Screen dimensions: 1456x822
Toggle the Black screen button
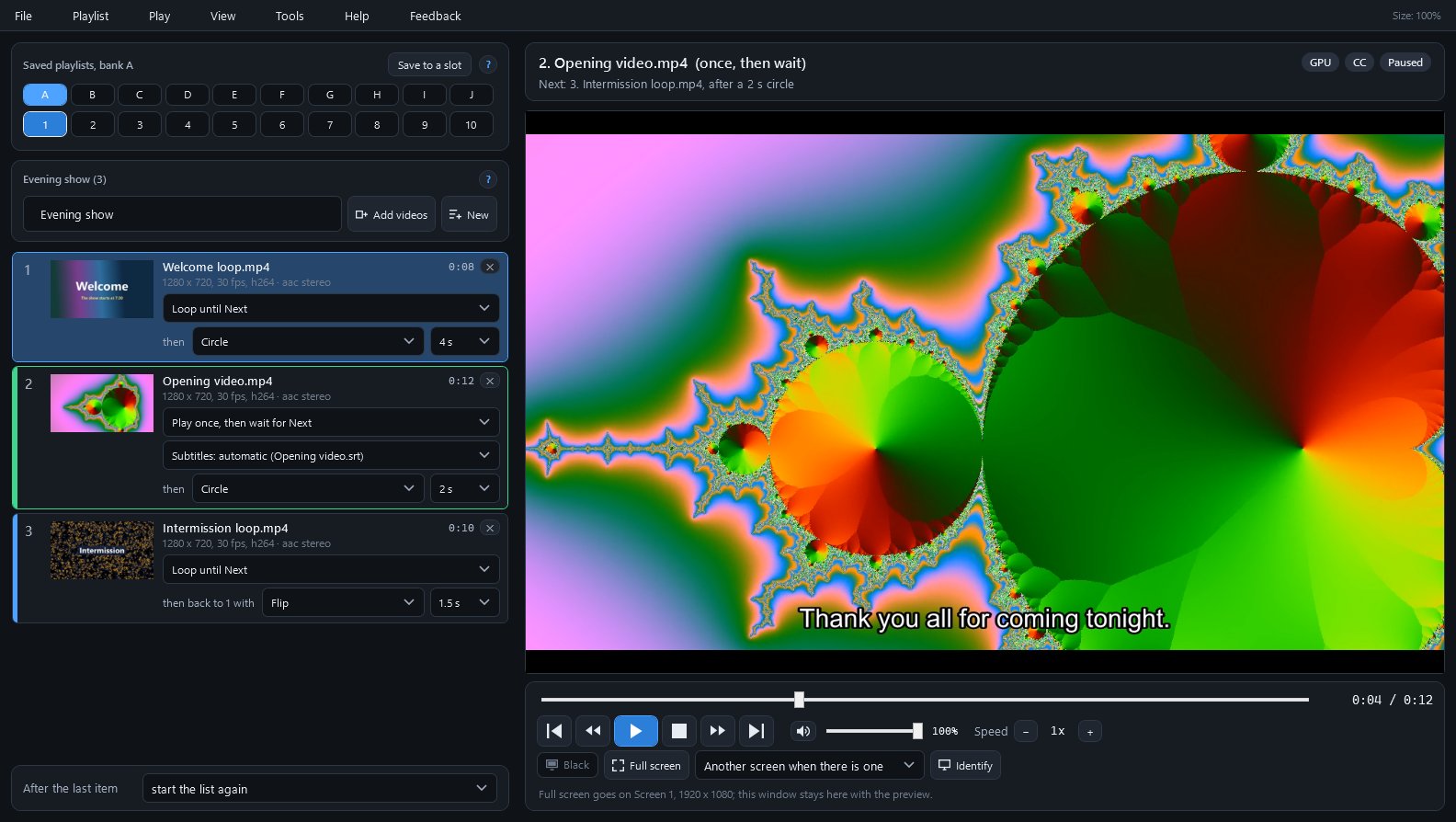pos(568,765)
